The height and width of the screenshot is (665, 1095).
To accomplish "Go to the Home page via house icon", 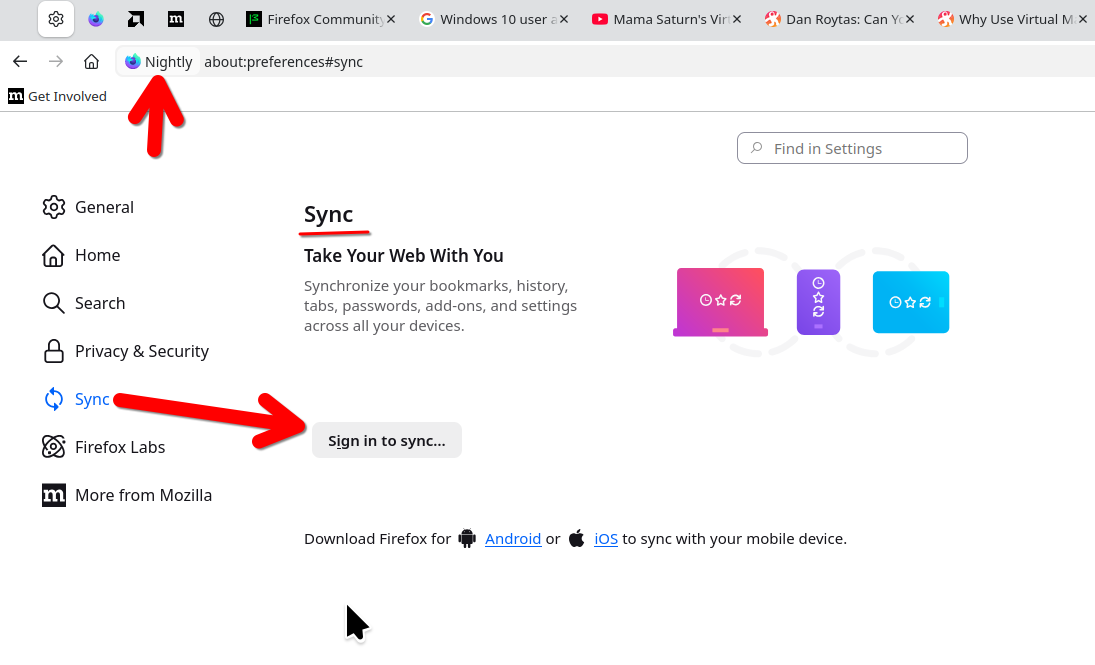I will point(91,62).
